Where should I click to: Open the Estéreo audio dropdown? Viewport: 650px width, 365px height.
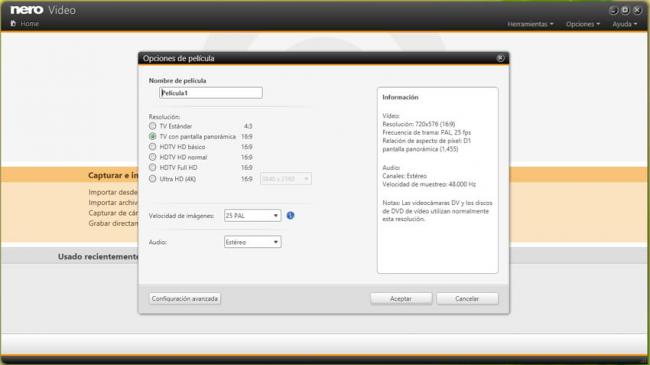click(252, 242)
